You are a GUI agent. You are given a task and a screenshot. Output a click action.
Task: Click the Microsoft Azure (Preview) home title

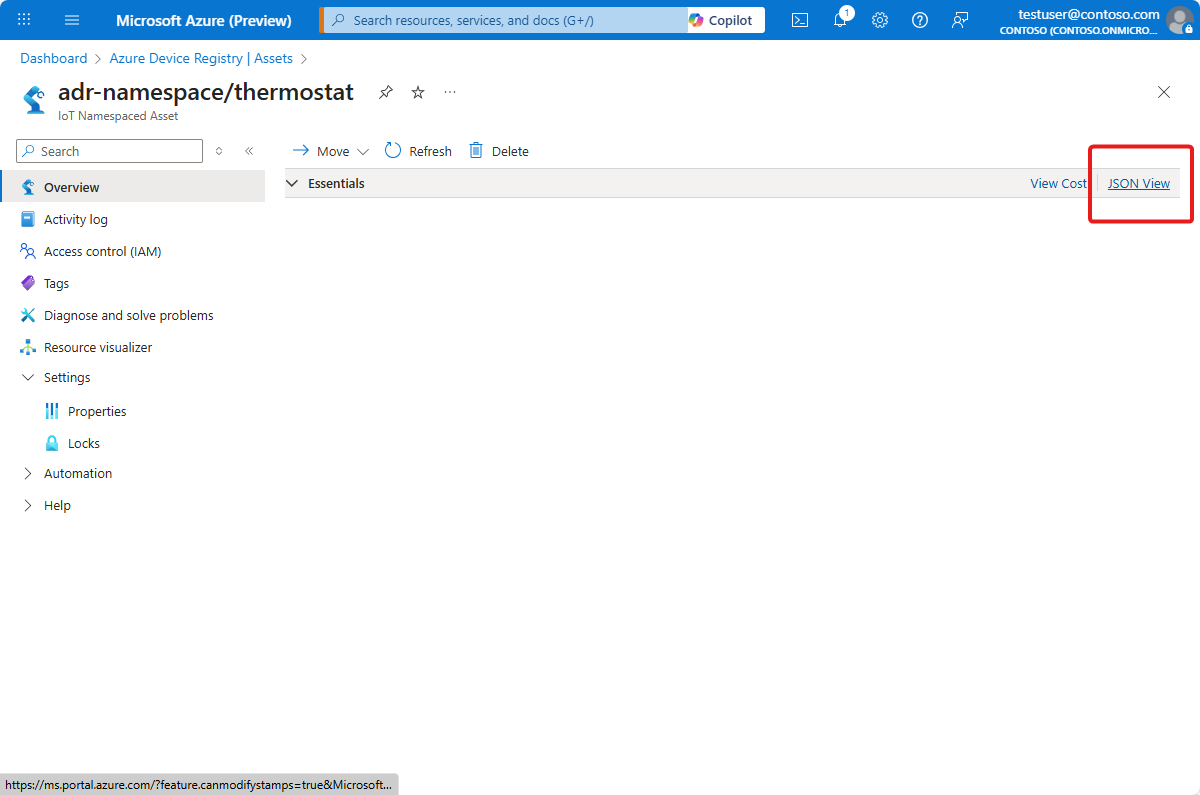click(204, 20)
